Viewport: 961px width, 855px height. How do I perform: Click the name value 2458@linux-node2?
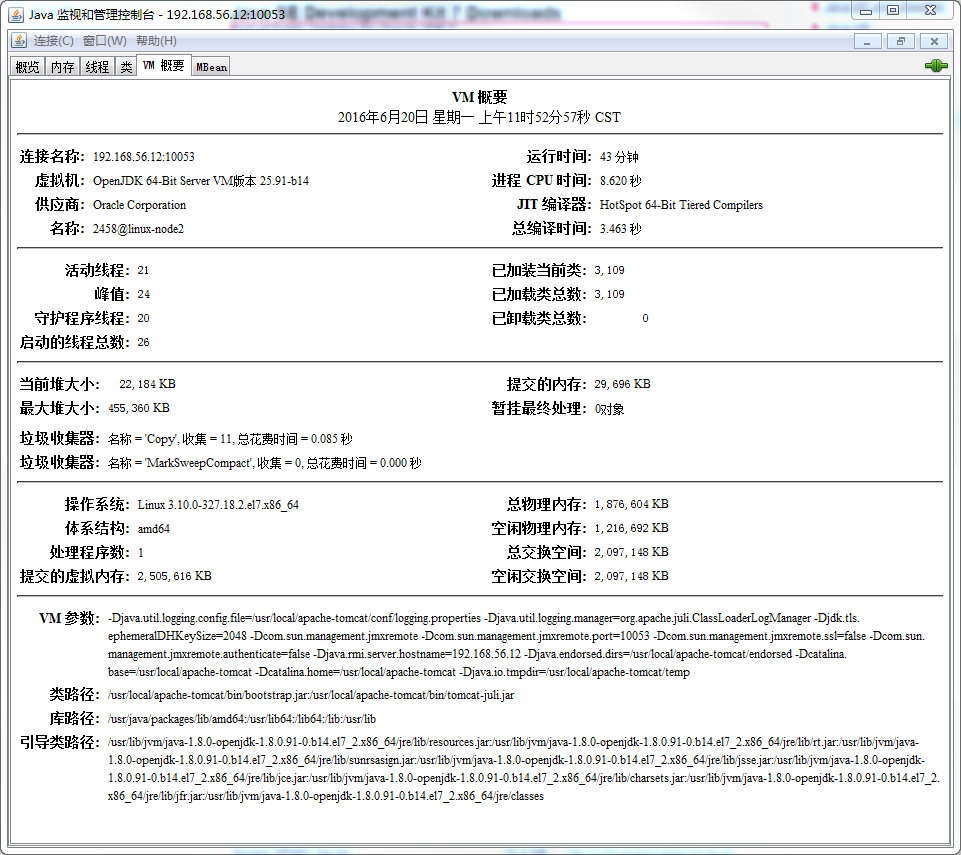(x=138, y=229)
